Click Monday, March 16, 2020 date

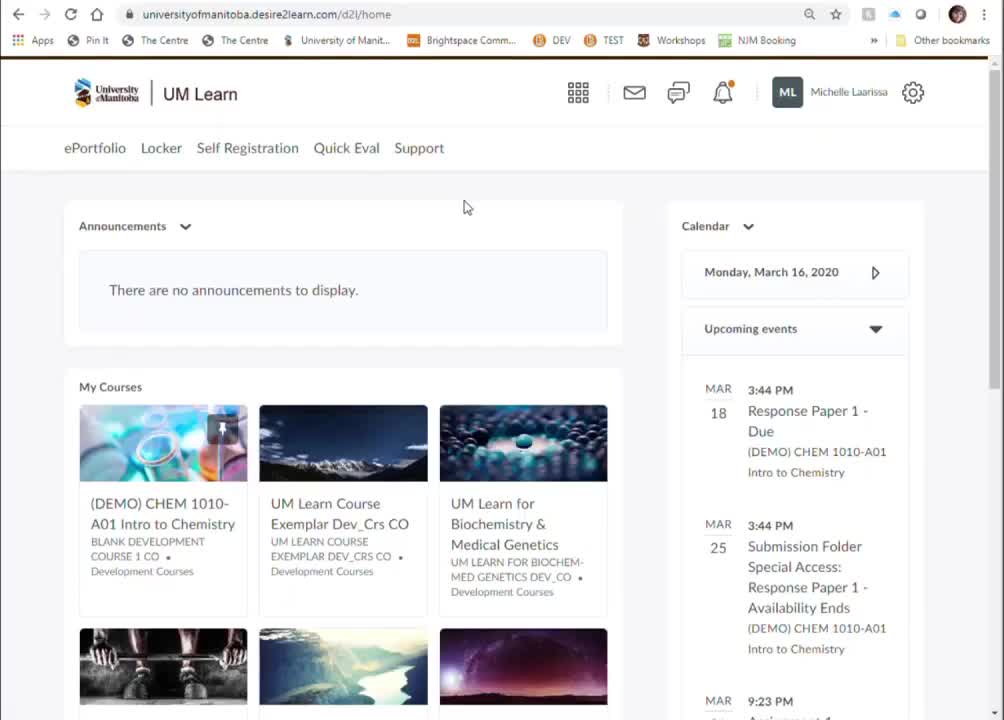pyautogui.click(x=771, y=272)
